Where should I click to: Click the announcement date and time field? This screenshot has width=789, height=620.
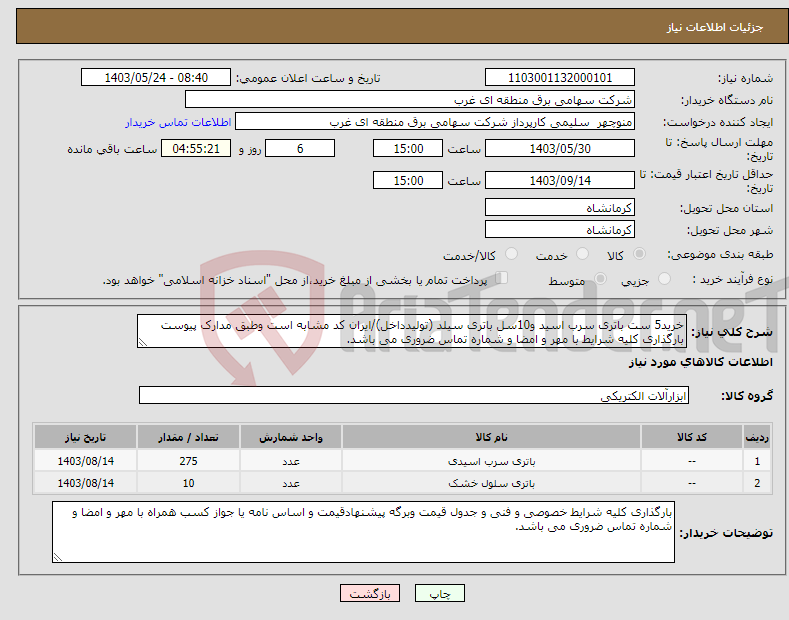tap(155, 78)
